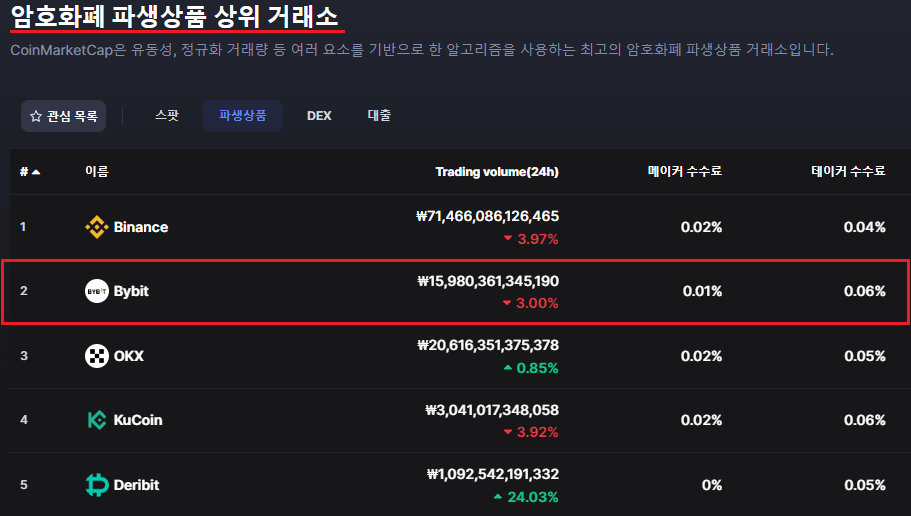Click Bybit's 0.01% maker fee
Image resolution: width=911 pixels, height=516 pixels.
pyautogui.click(x=702, y=291)
